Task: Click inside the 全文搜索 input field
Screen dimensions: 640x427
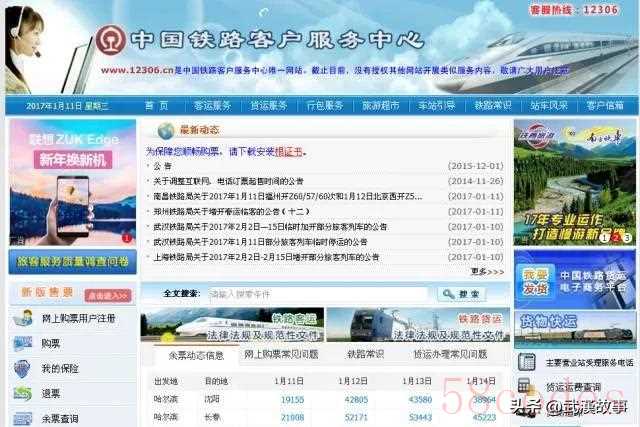Action: (318, 294)
